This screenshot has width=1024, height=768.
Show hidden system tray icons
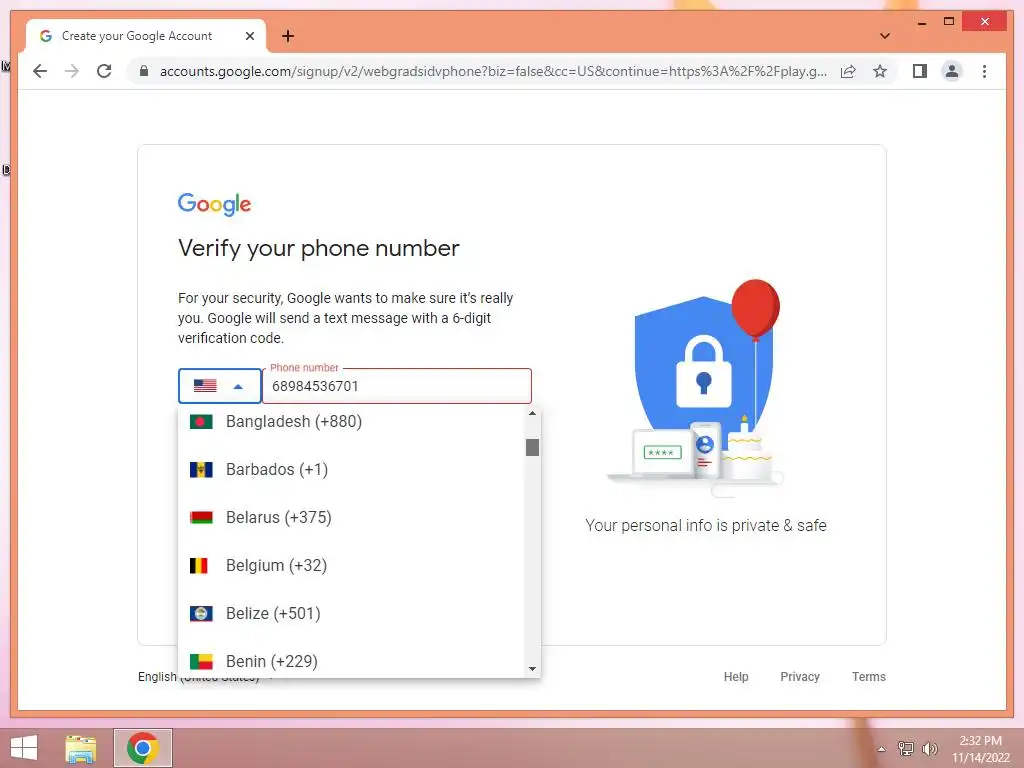pyautogui.click(x=881, y=749)
